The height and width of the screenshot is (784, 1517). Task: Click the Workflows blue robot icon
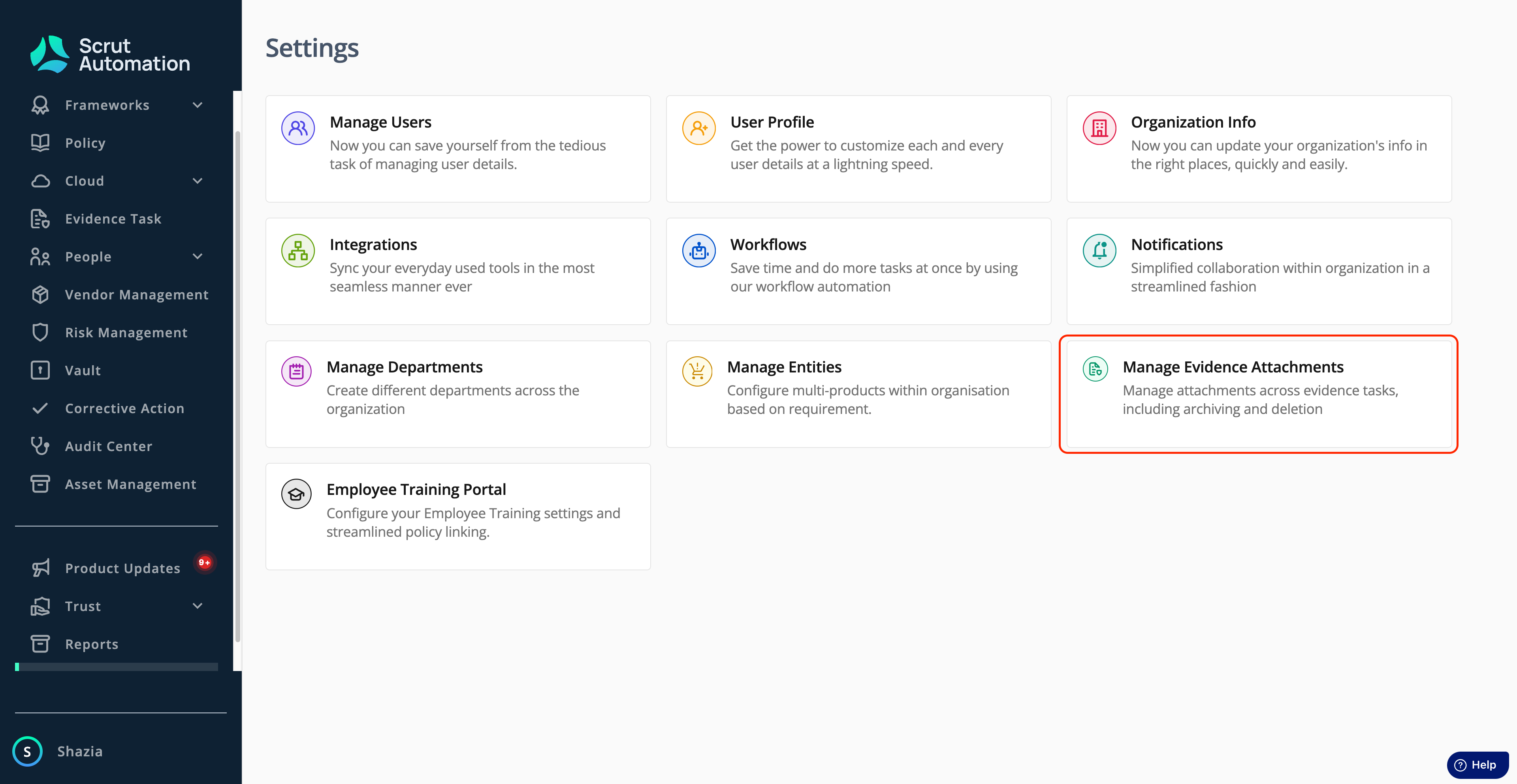[698, 251]
